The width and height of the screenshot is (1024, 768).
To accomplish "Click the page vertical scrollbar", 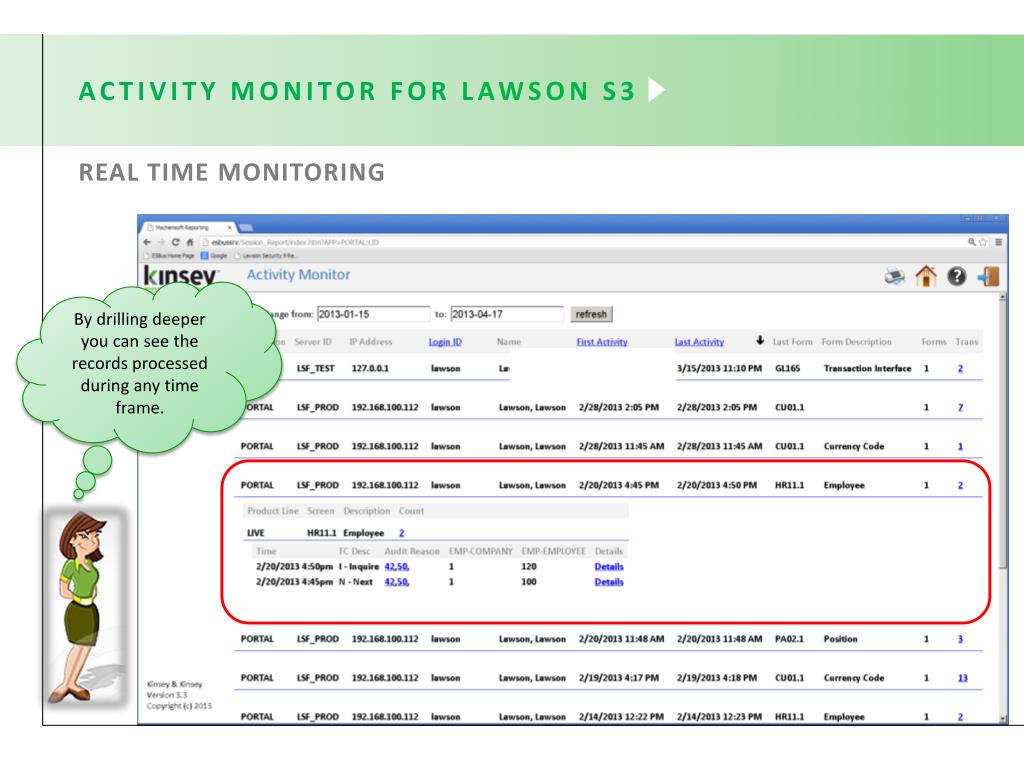I will point(1003,434).
